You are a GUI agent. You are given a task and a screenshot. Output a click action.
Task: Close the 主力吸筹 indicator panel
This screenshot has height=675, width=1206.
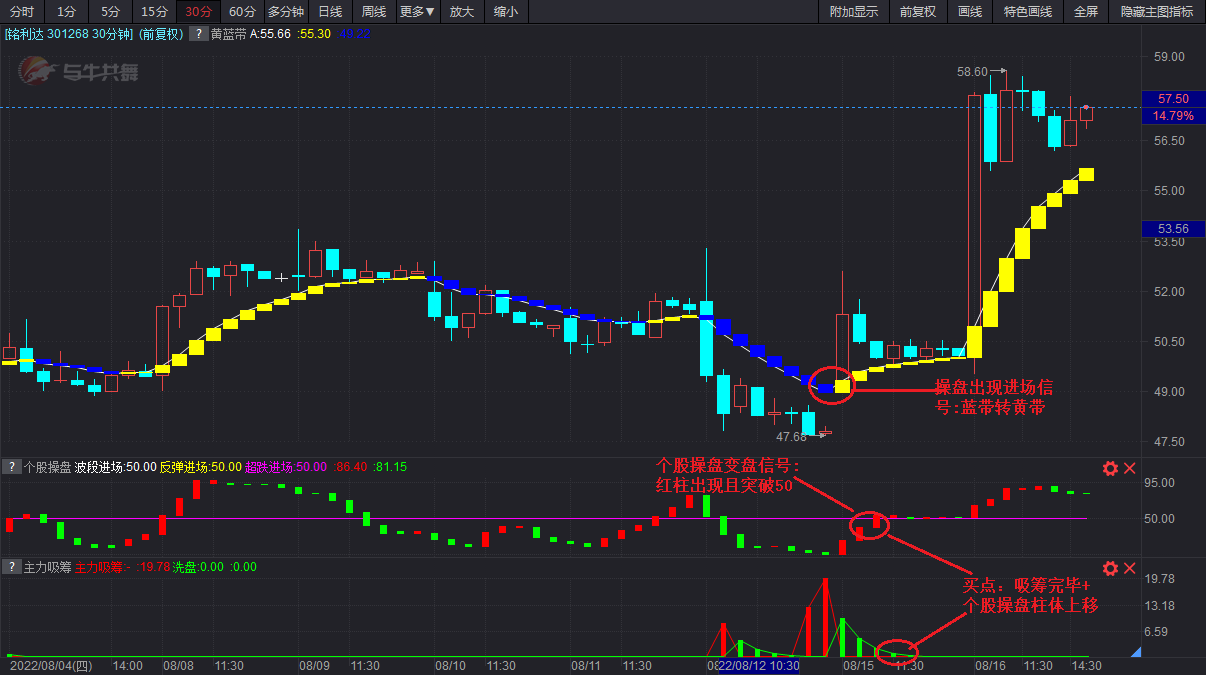(x=1130, y=568)
